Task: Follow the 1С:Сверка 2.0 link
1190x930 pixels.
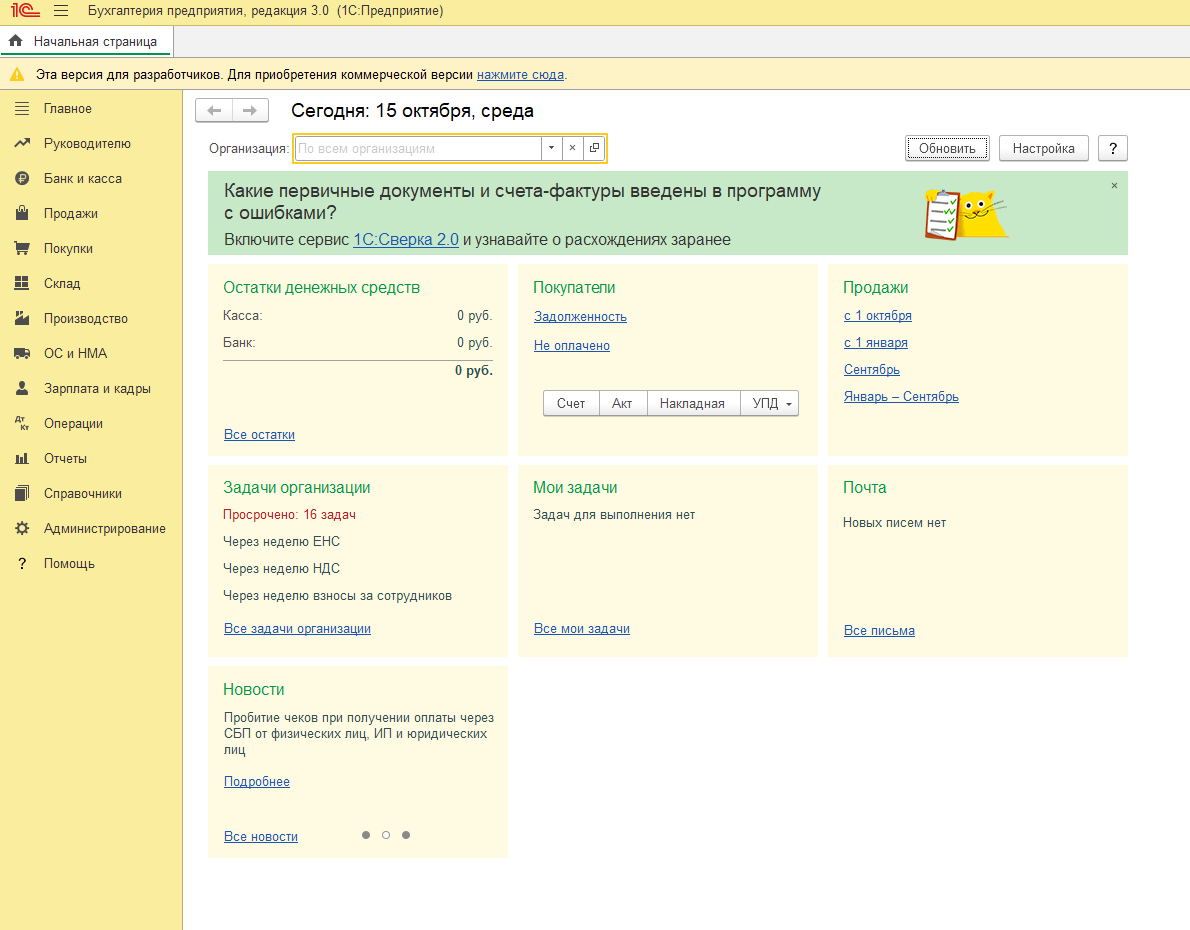Action: point(405,240)
